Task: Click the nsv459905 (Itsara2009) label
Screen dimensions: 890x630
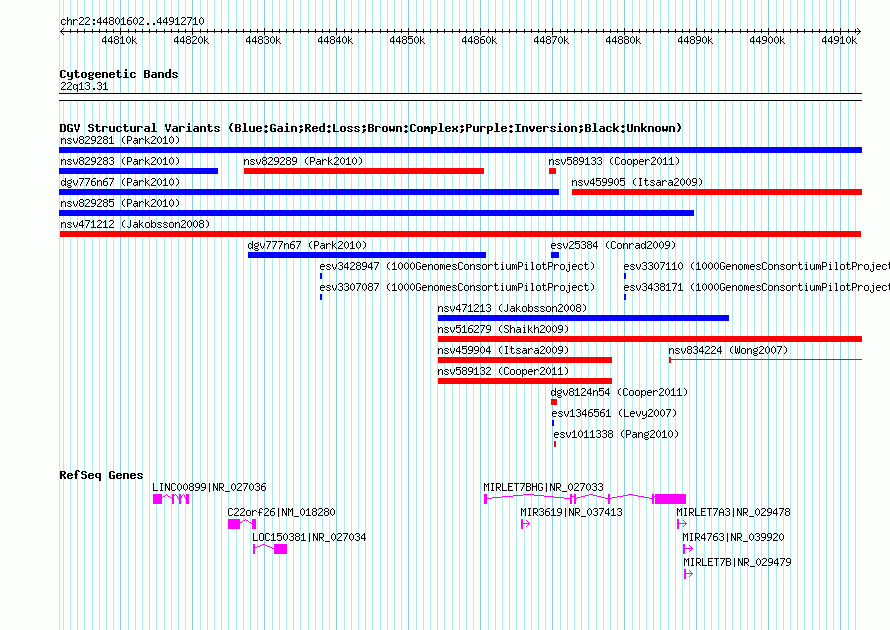Action: pos(637,182)
